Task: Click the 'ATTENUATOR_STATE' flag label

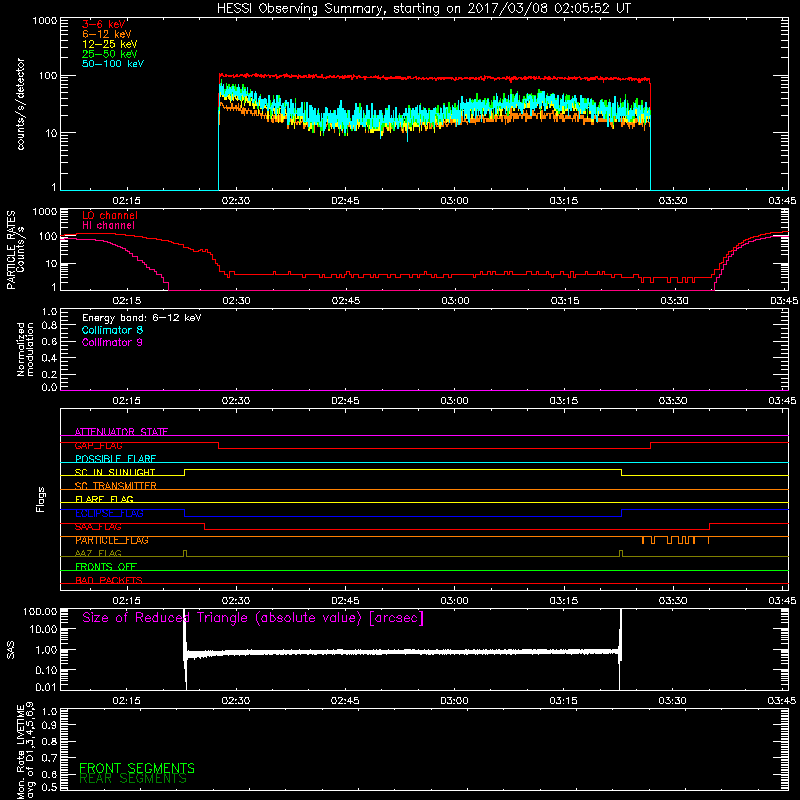Action: point(121,432)
